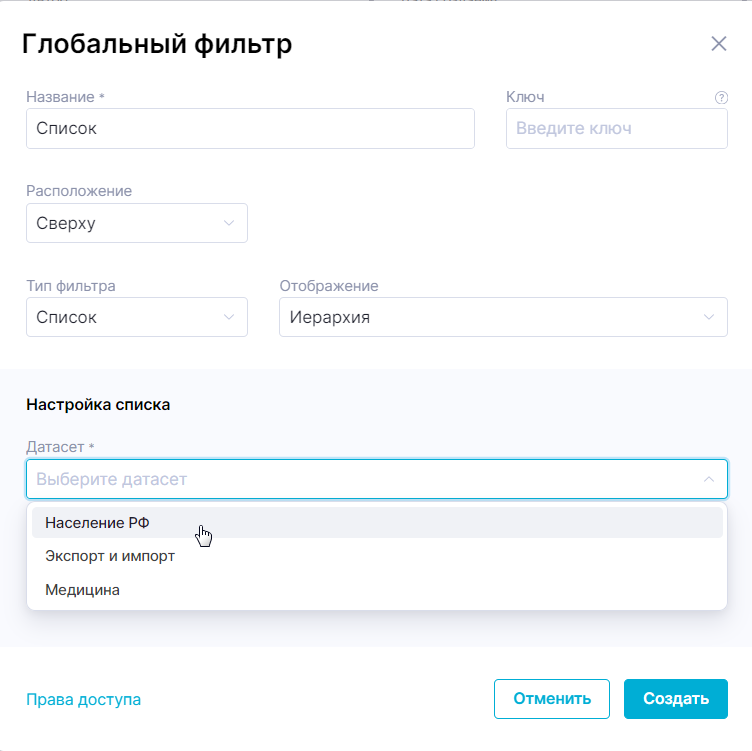Click the chevron arrow in the Расположение field
Screen dimensions: 752x751
[x=229, y=223]
